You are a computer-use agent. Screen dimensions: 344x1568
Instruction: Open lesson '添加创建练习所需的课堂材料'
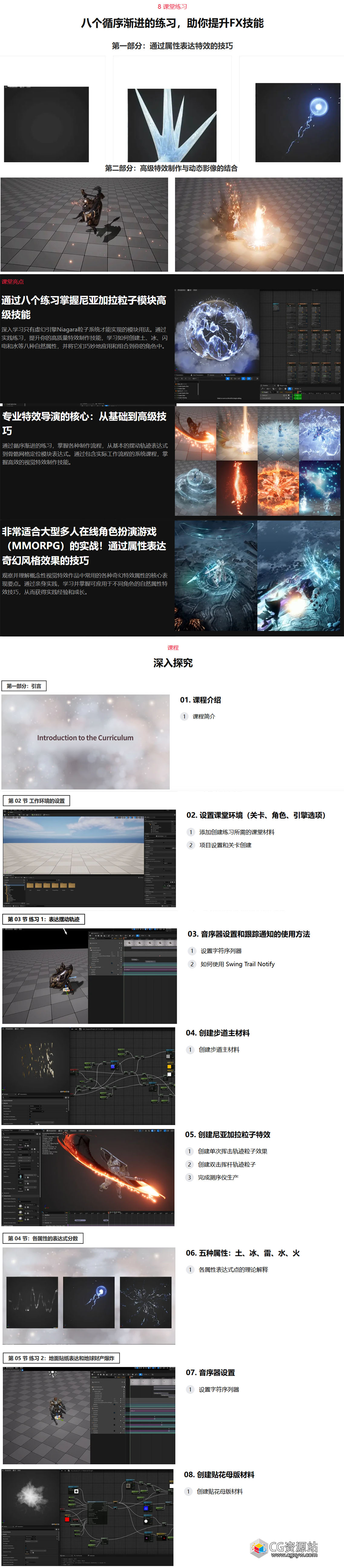237,832
